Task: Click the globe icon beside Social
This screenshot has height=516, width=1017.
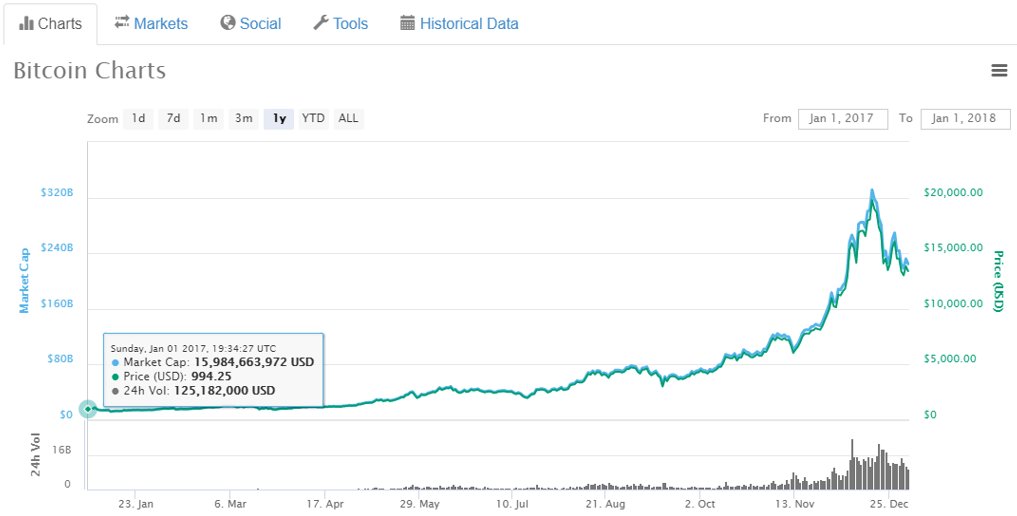Action: [x=228, y=23]
